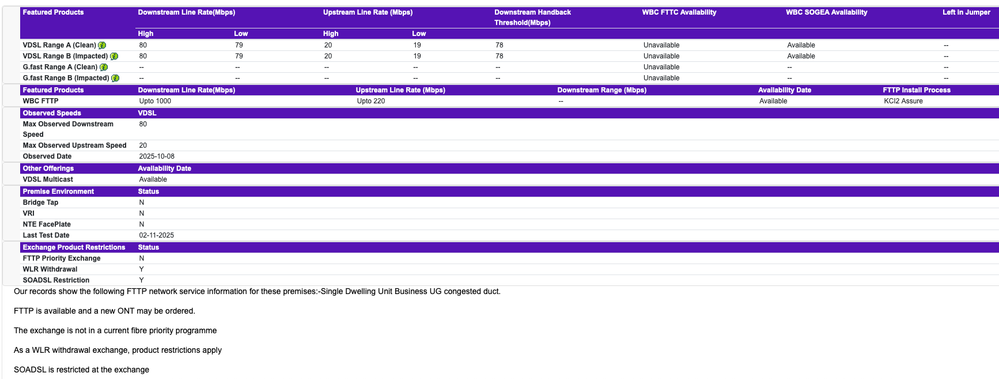
Task: Click 'Upstream Line Rate (Mbps)' header in top table
Action: (368, 12)
